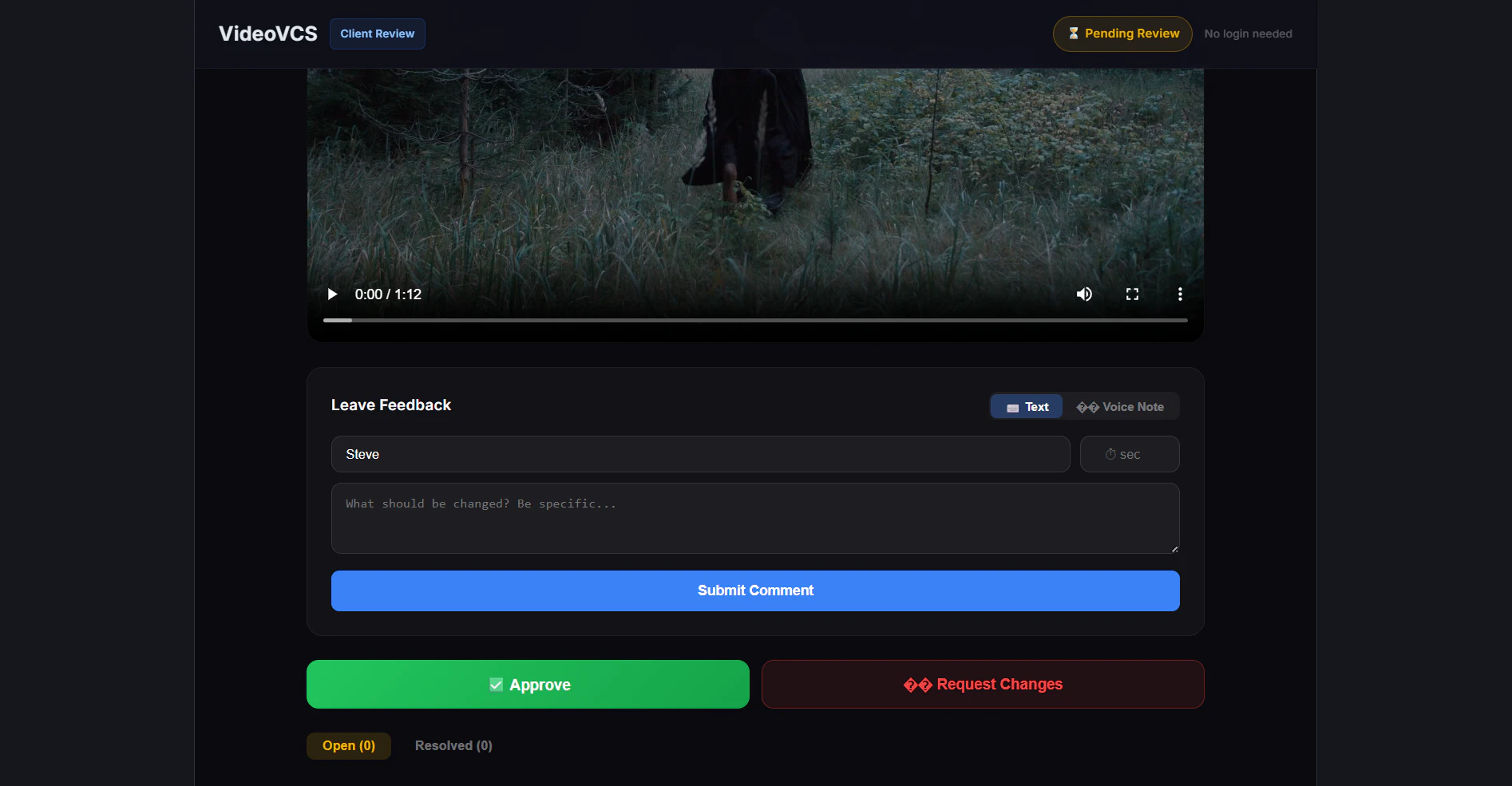Open the video player's three-dot options menu
Screen dimensions: 1512x786
pyautogui.click(x=1180, y=294)
